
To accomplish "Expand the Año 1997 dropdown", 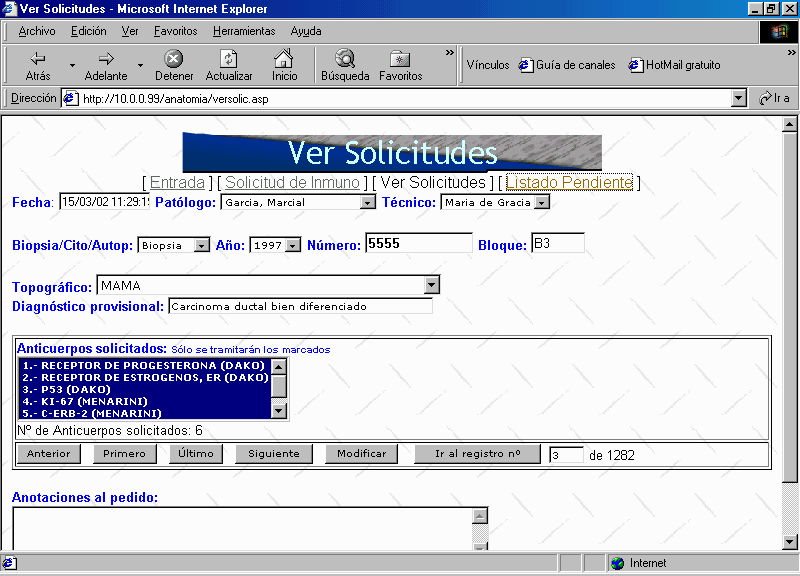I will point(293,245).
